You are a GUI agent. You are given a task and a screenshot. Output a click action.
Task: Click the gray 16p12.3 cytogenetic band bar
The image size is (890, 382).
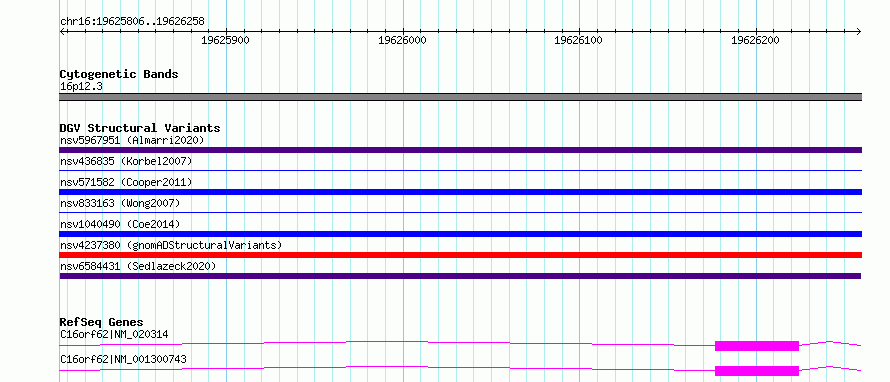(x=460, y=97)
